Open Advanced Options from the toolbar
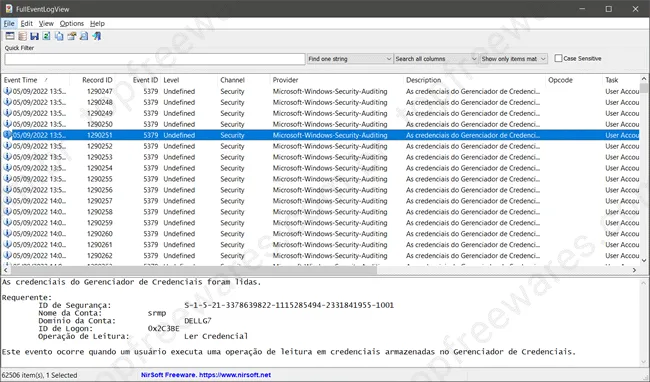This screenshot has width=650, height=382. tap(10, 36)
